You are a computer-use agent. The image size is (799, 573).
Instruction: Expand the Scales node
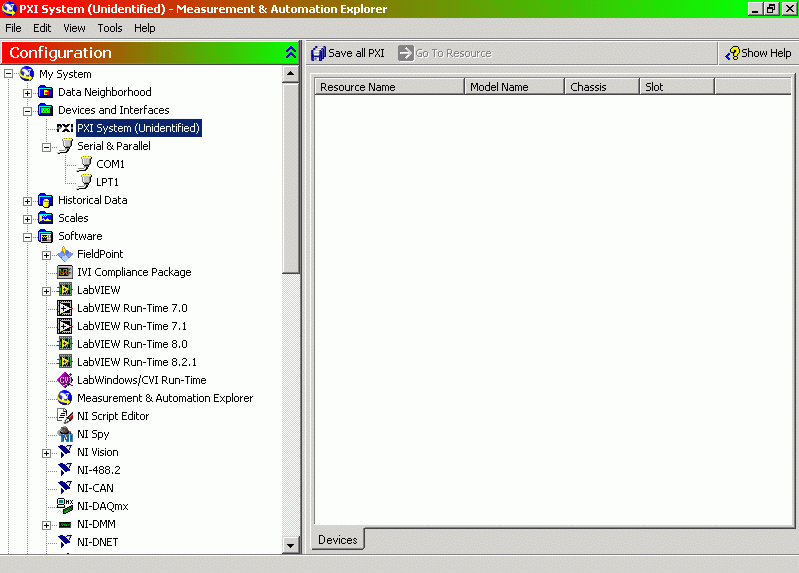pos(28,219)
